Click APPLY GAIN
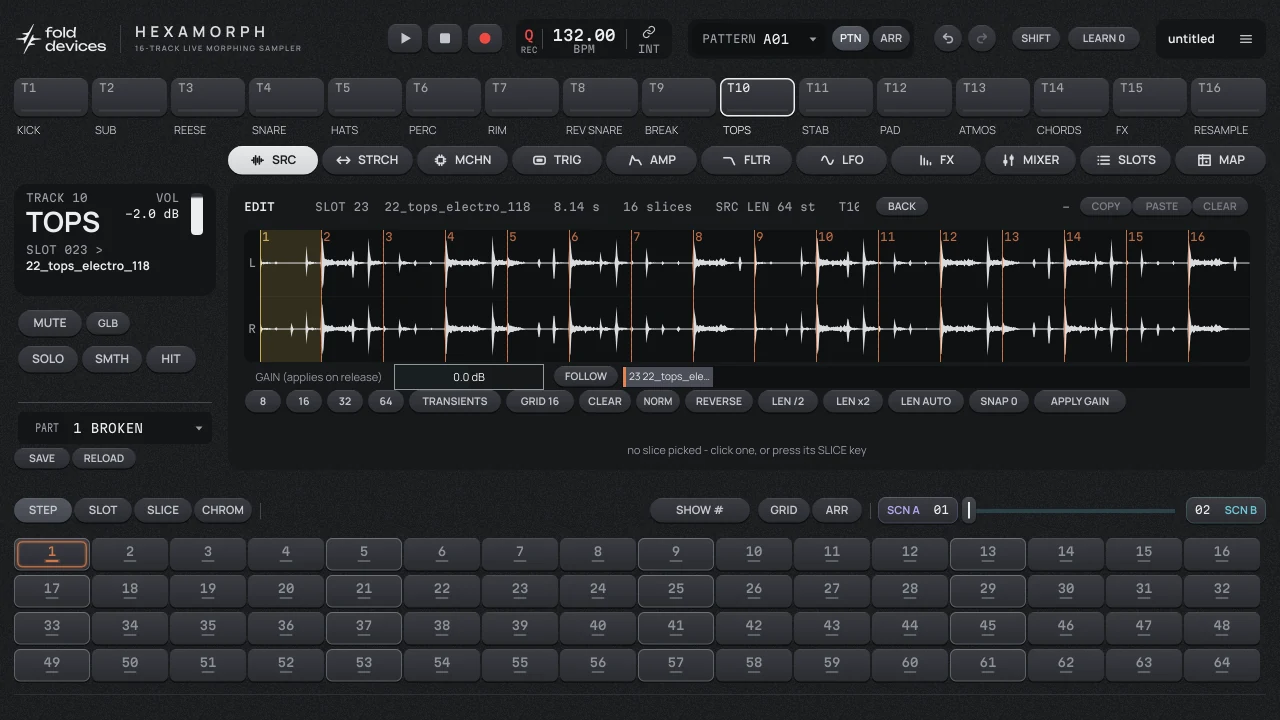Image resolution: width=1280 pixels, height=720 pixels. [x=1080, y=401]
